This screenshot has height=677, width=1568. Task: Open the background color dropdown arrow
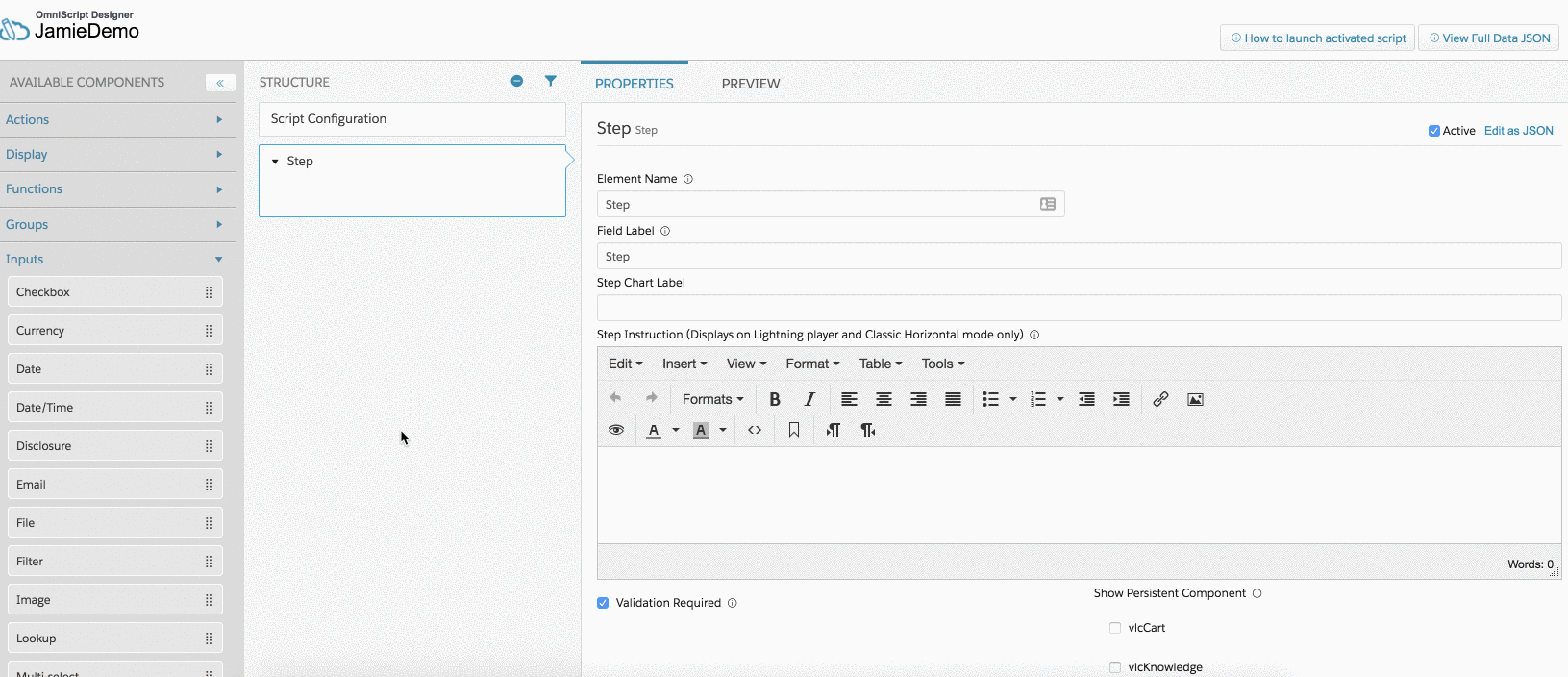point(723,430)
